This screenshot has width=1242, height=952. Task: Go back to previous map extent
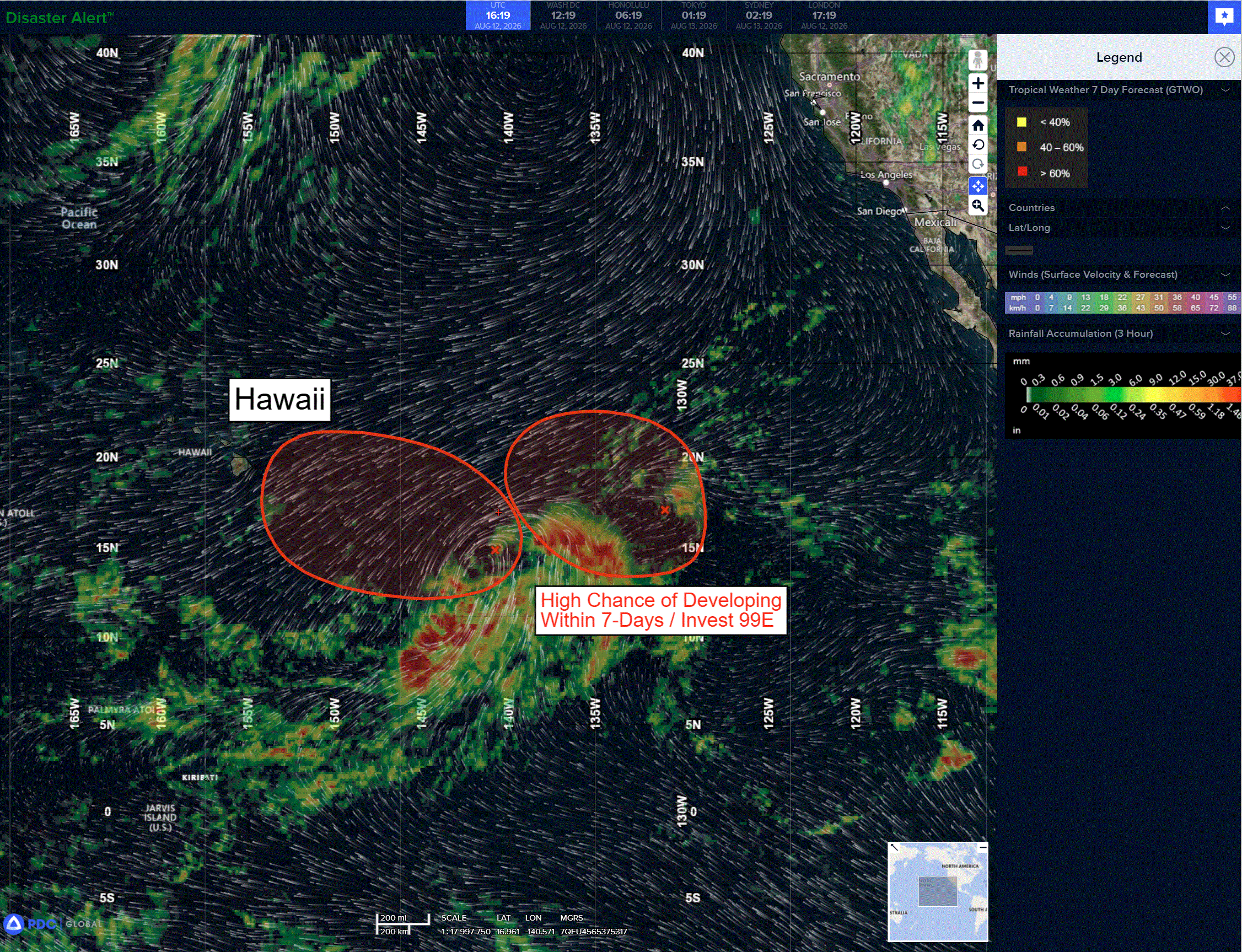tap(978, 144)
